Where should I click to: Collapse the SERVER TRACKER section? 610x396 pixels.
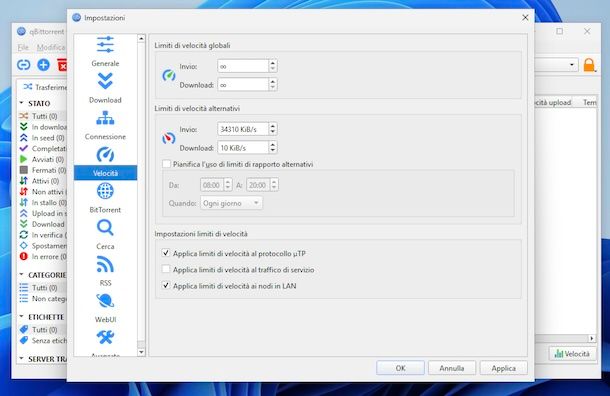click(21, 359)
